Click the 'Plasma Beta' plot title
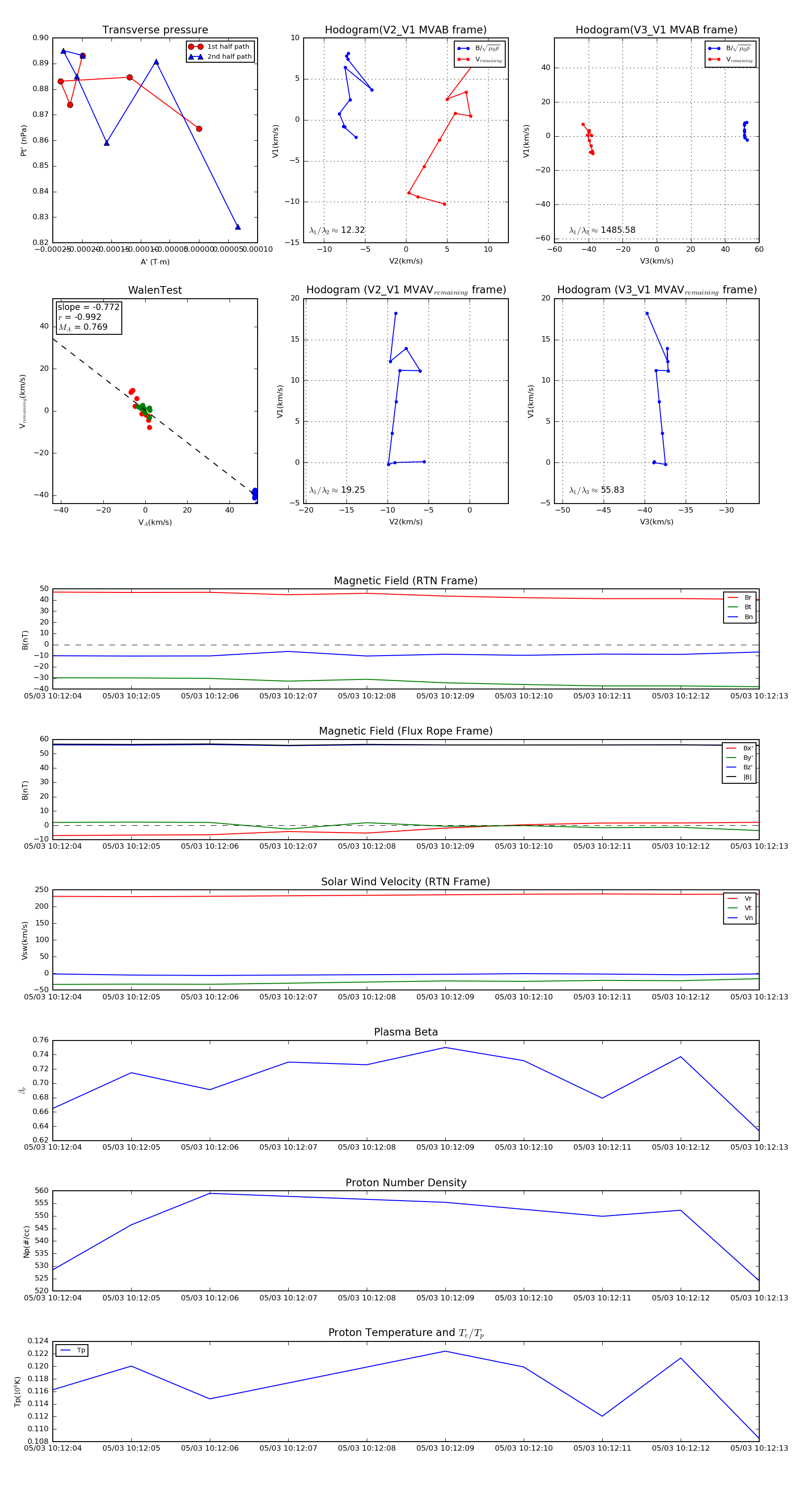 coord(406,1032)
